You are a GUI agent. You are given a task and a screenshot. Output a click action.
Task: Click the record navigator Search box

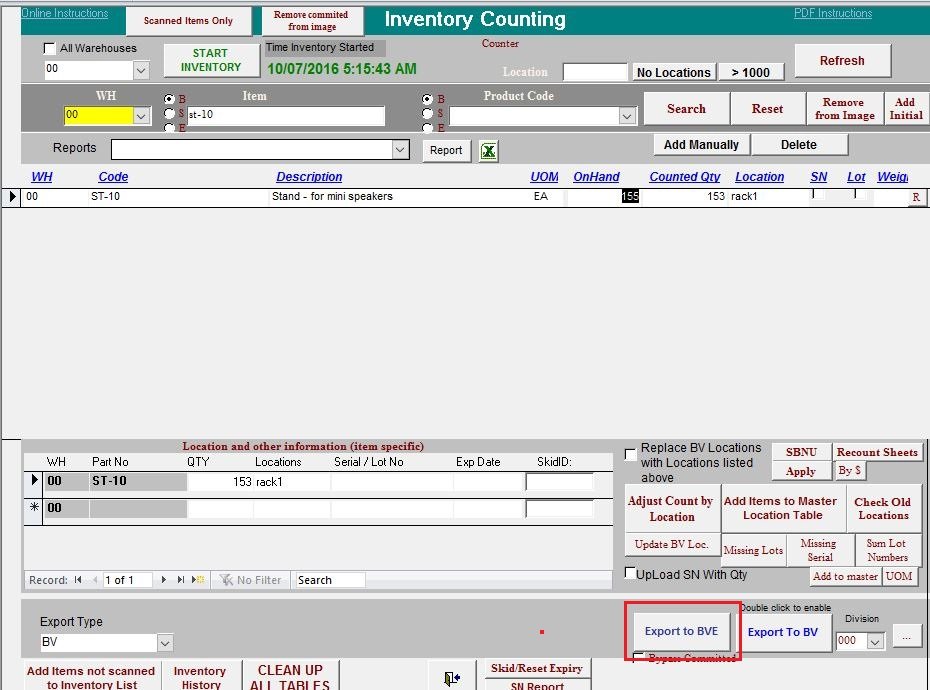330,580
